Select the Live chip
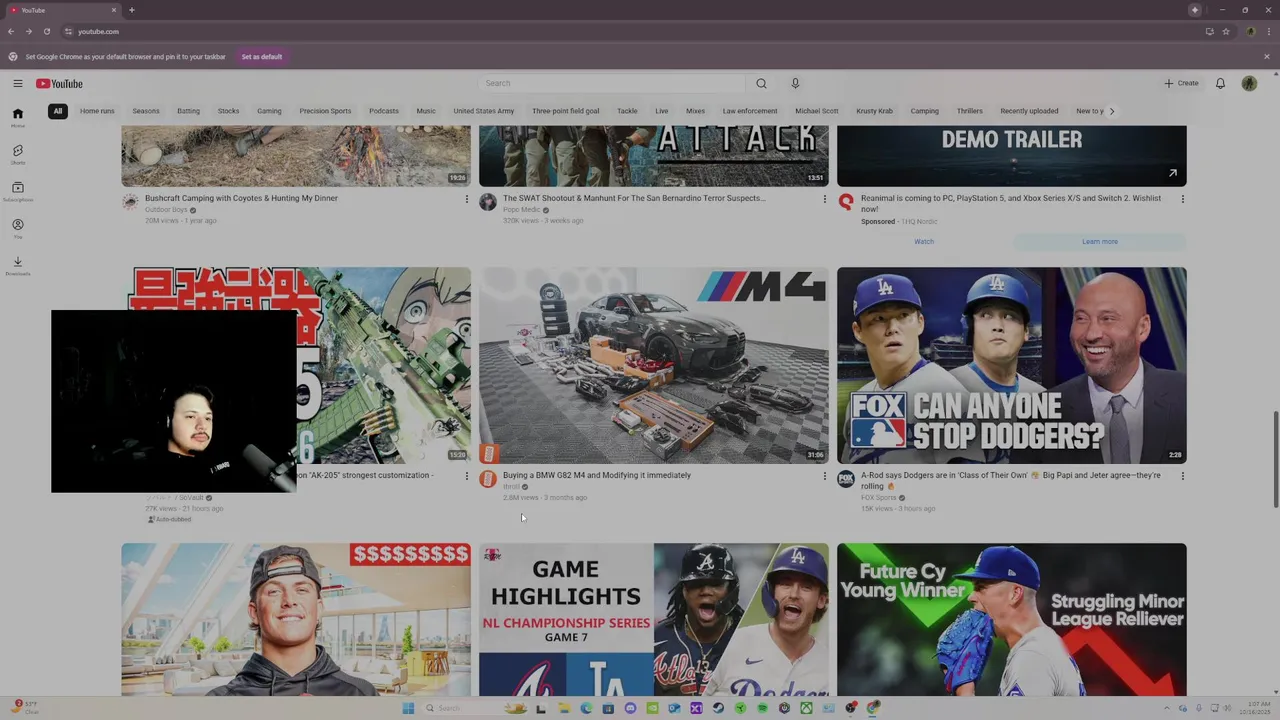 click(x=662, y=111)
